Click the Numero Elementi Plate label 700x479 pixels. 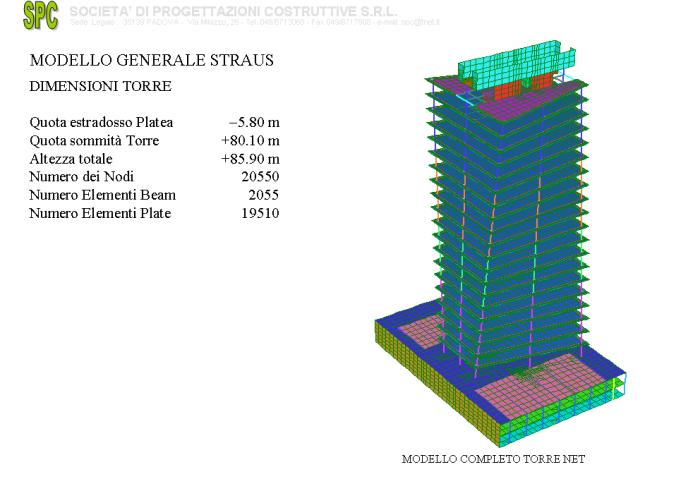tap(95, 213)
